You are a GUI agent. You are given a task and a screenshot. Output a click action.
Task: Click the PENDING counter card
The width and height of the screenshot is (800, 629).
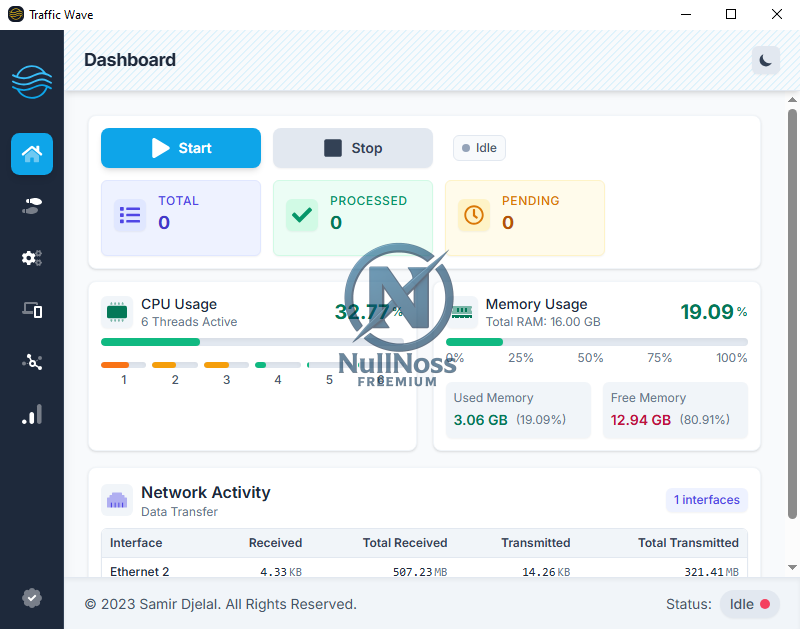coord(525,218)
